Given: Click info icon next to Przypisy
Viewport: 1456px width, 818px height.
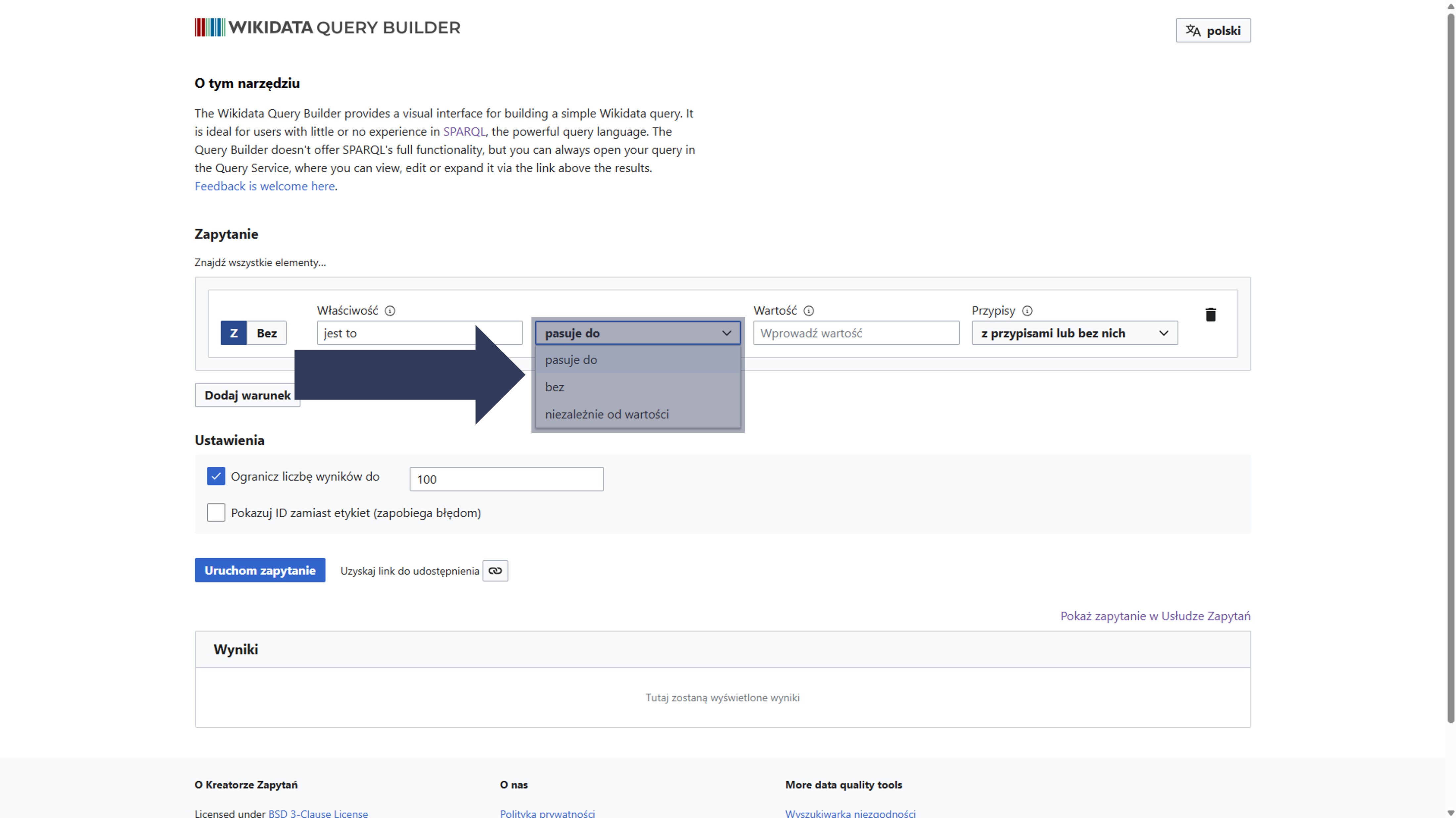Looking at the screenshot, I should point(1027,311).
